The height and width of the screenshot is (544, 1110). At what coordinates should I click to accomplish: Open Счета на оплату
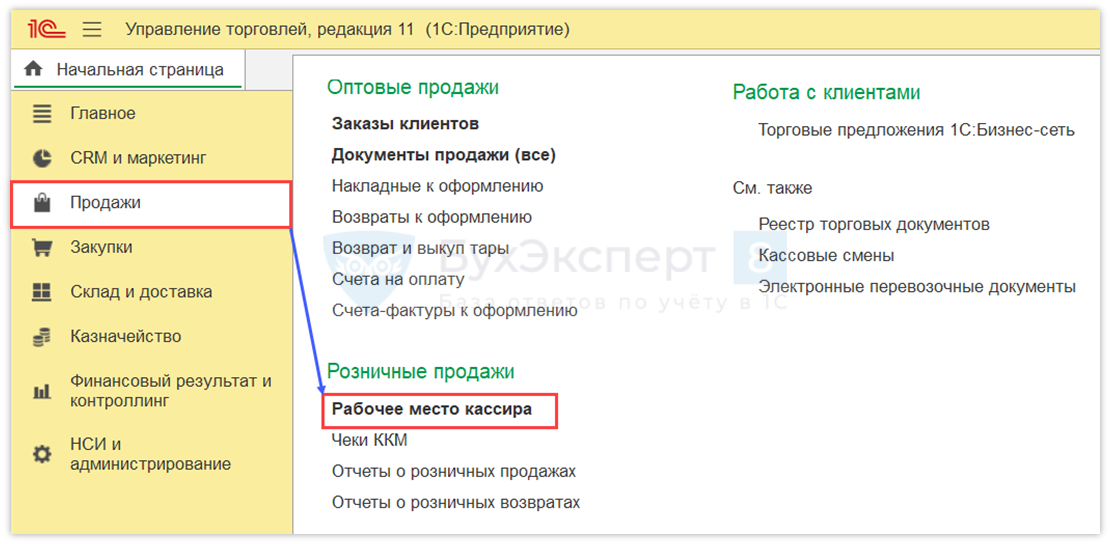(398, 279)
